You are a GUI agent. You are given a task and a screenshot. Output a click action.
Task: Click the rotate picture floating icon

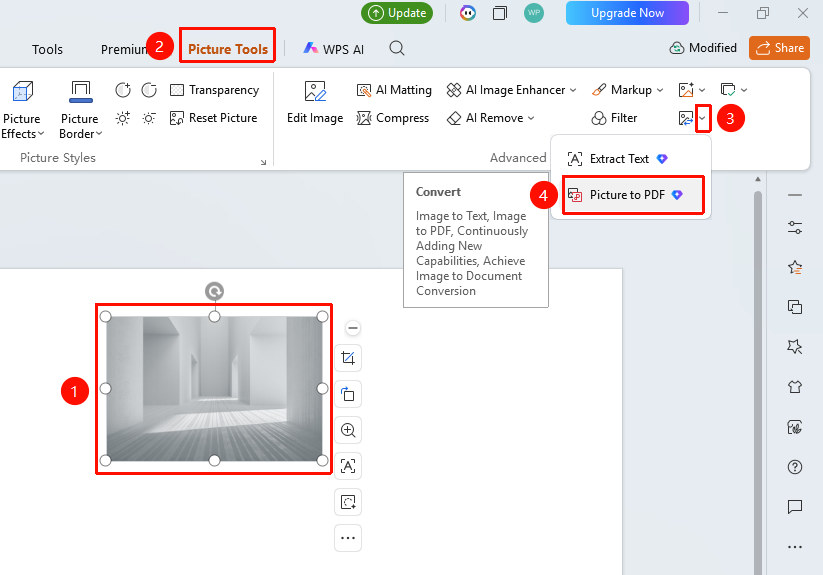(x=348, y=394)
